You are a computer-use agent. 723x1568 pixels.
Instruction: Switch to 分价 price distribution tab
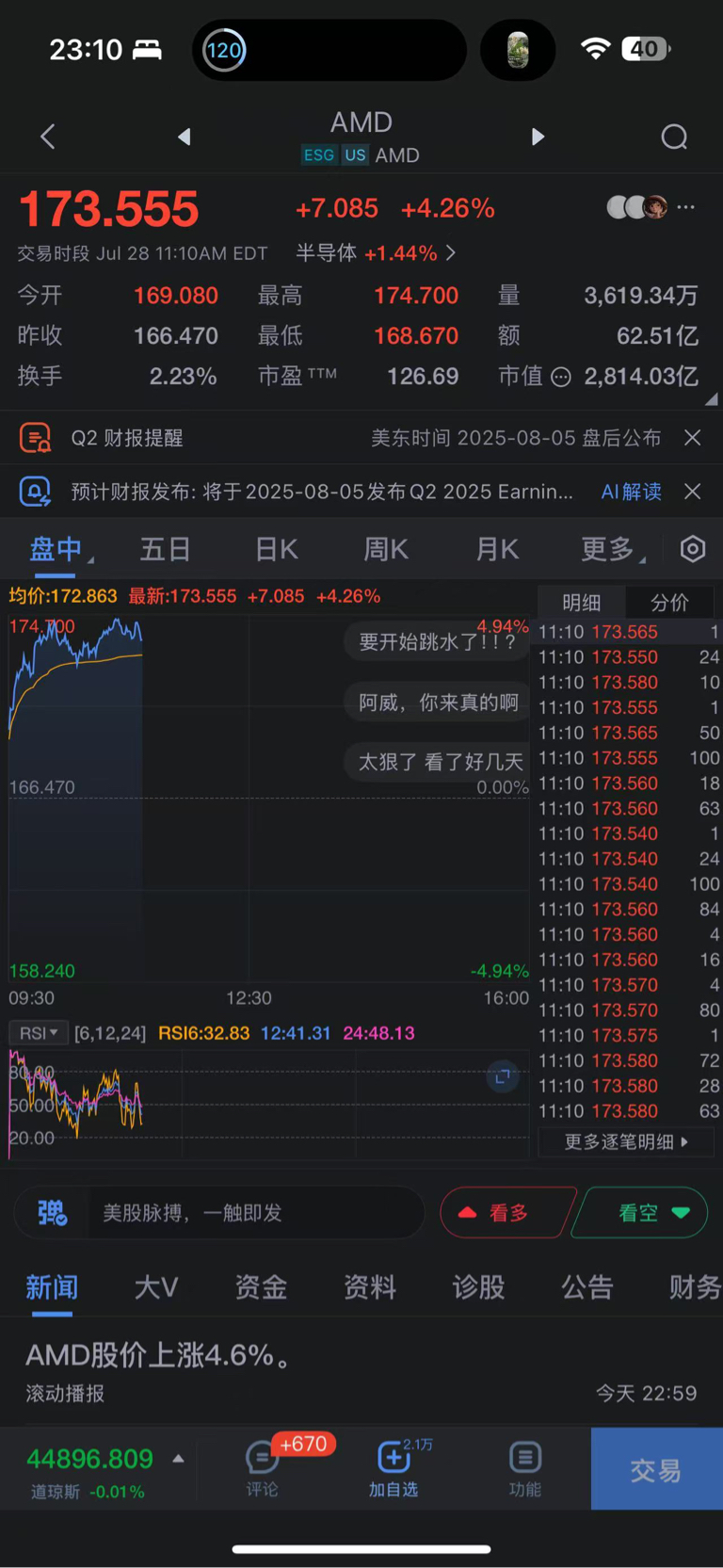[669, 603]
